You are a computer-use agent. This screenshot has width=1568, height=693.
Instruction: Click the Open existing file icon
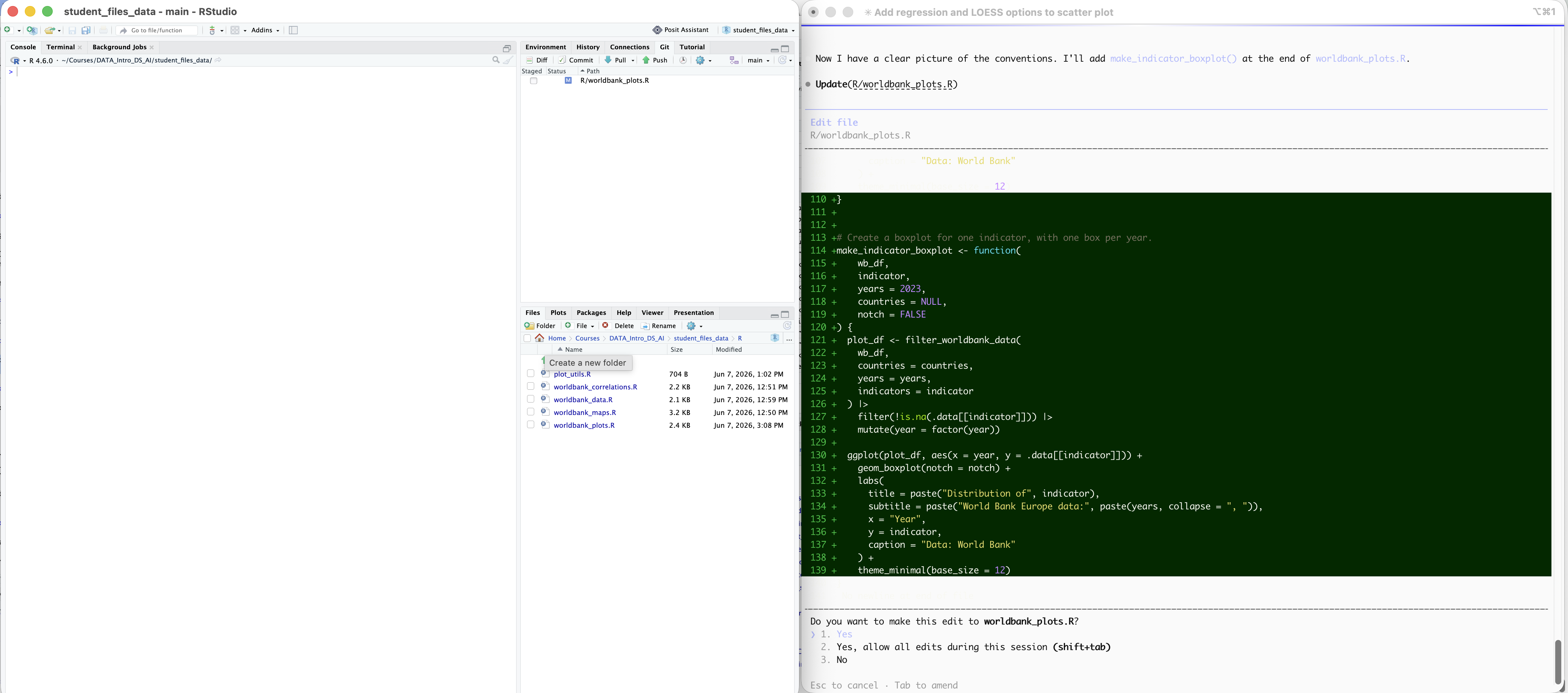point(50,30)
